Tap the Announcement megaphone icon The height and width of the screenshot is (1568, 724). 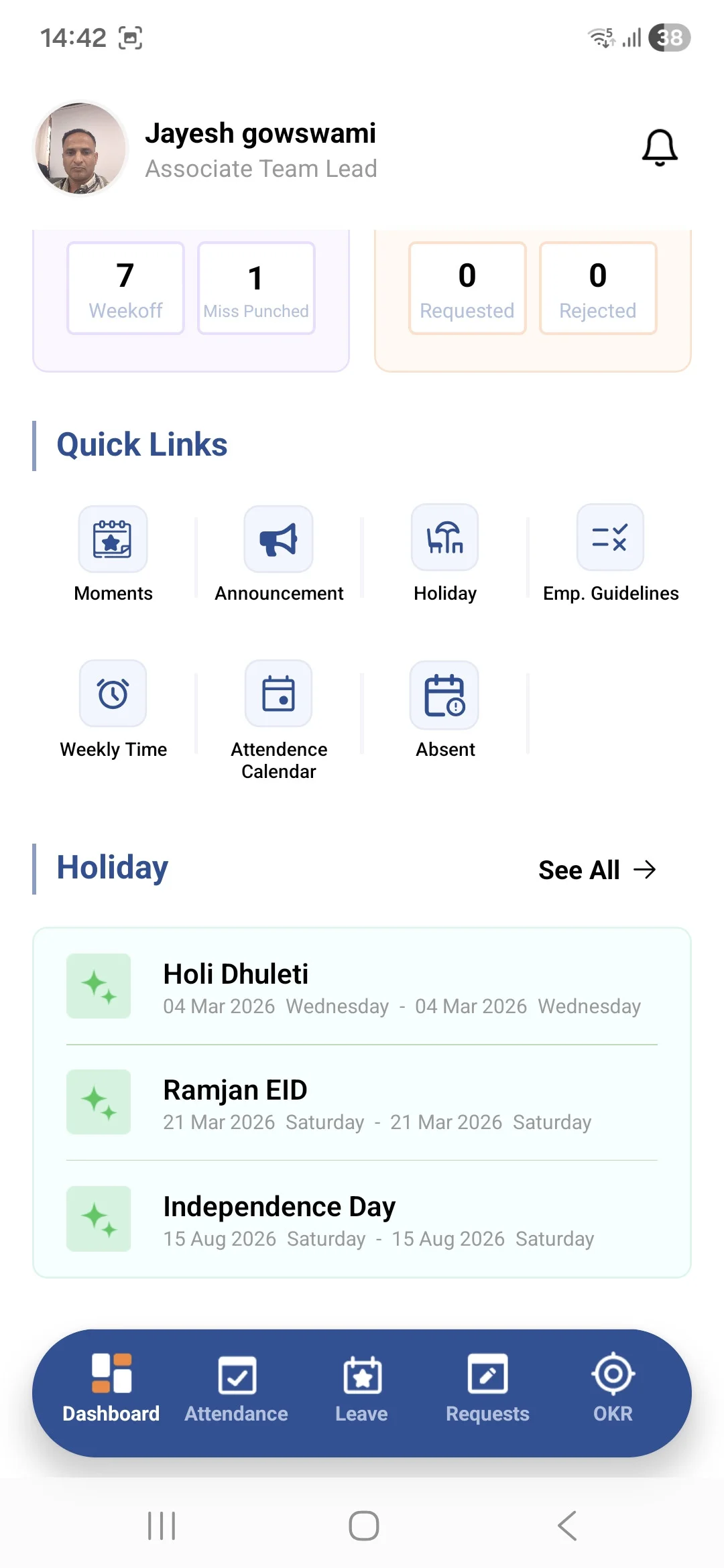(x=278, y=539)
